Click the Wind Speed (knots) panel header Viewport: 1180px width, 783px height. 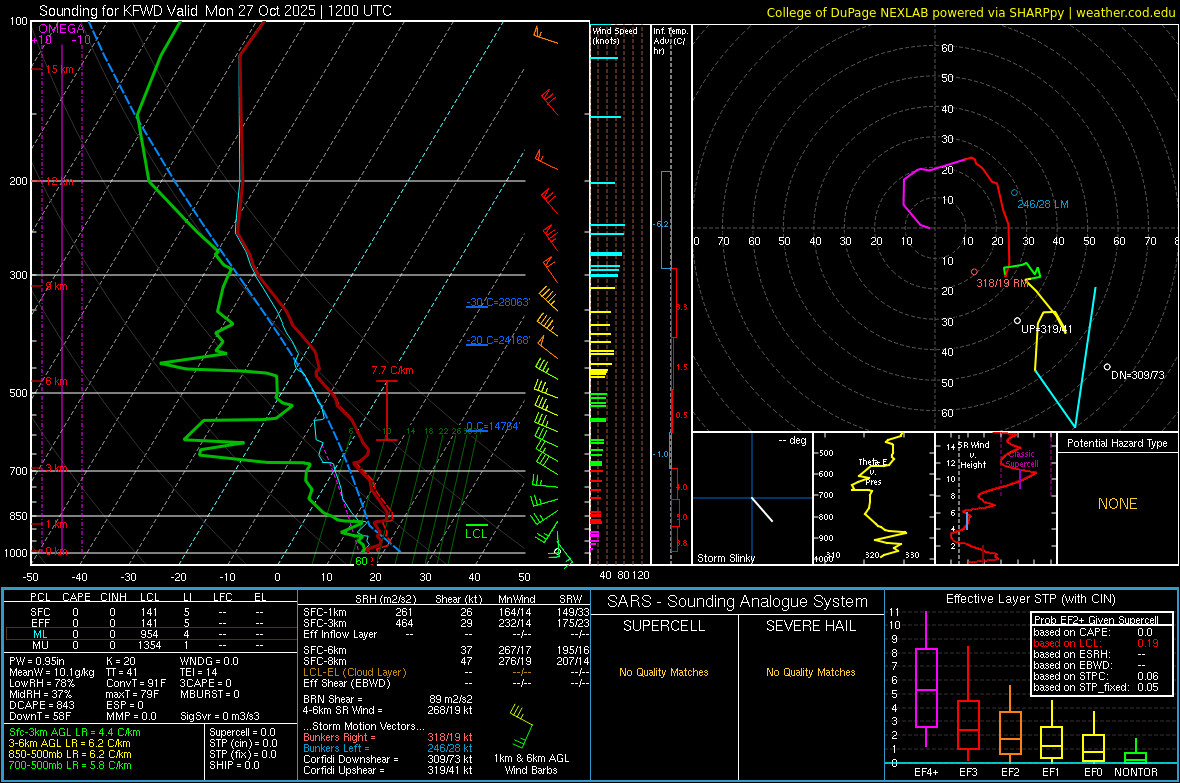[614, 35]
